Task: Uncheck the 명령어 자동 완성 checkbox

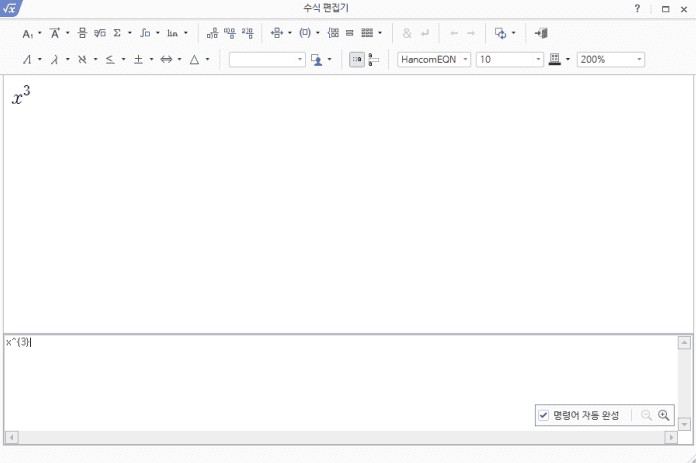Action: pyautogui.click(x=543, y=415)
